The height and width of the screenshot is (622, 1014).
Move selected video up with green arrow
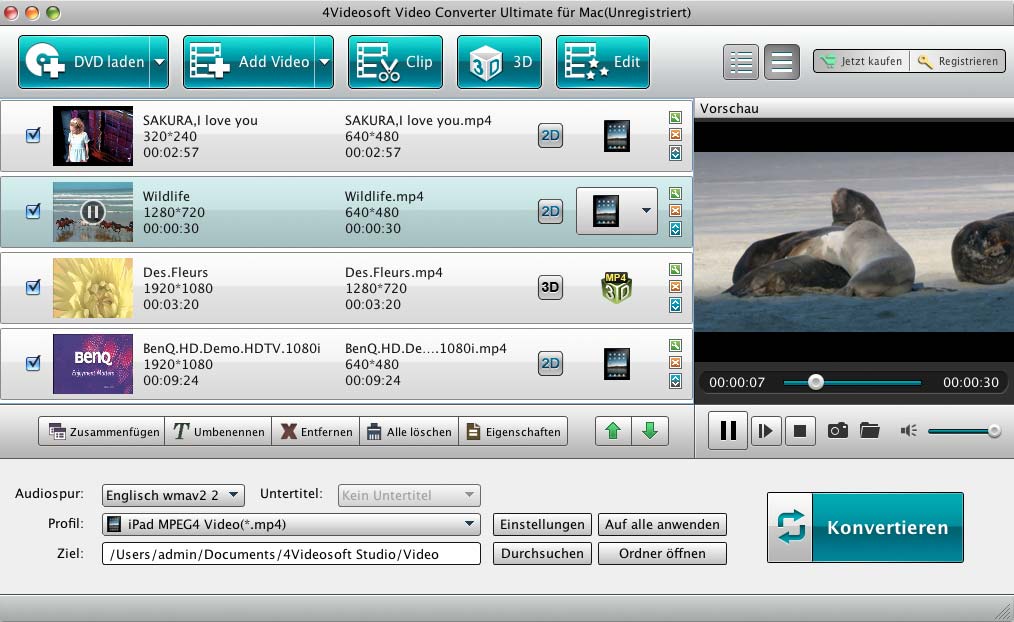point(613,431)
